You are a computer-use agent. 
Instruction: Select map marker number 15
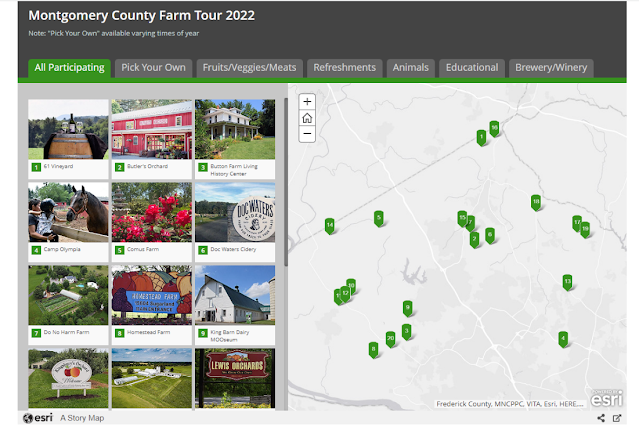pos(462,218)
